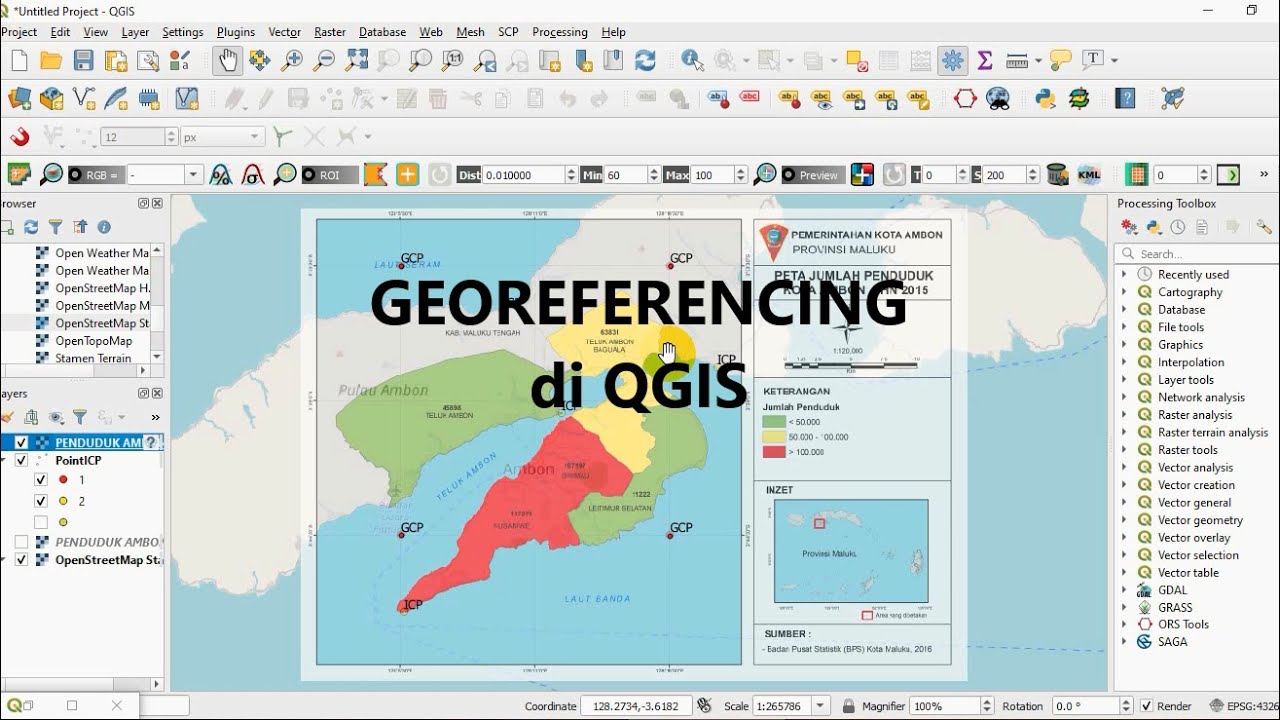Click the Zoom In magnifier tool
Viewport: 1280px width, 720px height.
pos(292,61)
